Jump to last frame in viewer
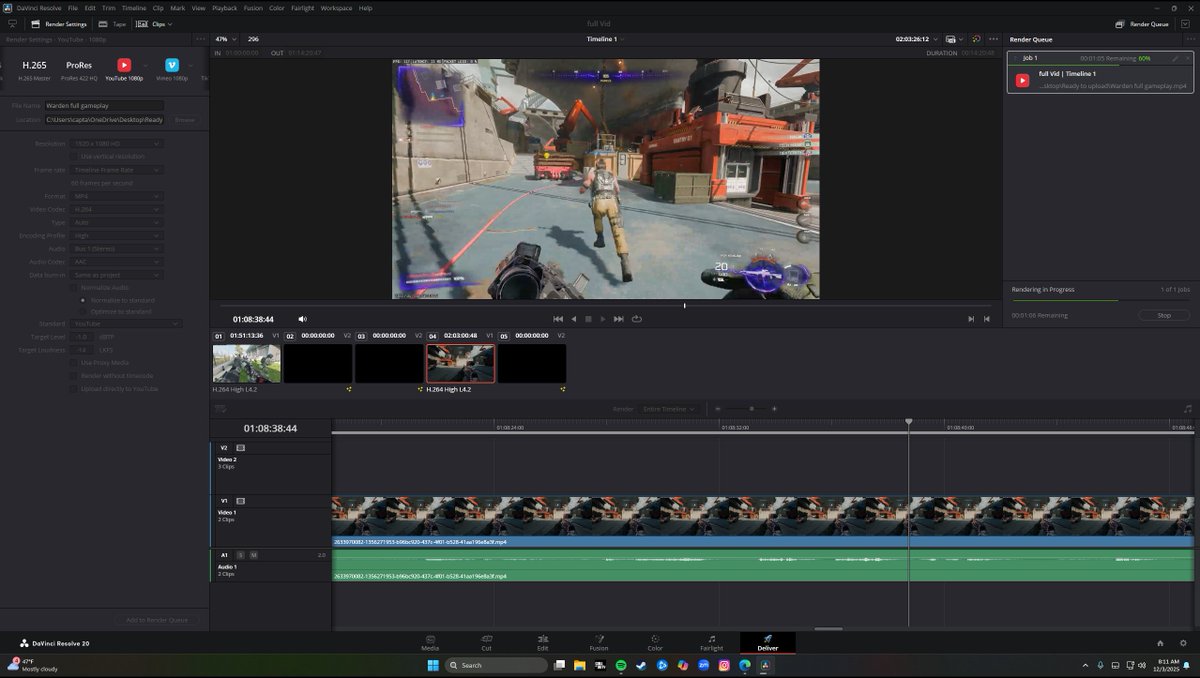 click(619, 319)
